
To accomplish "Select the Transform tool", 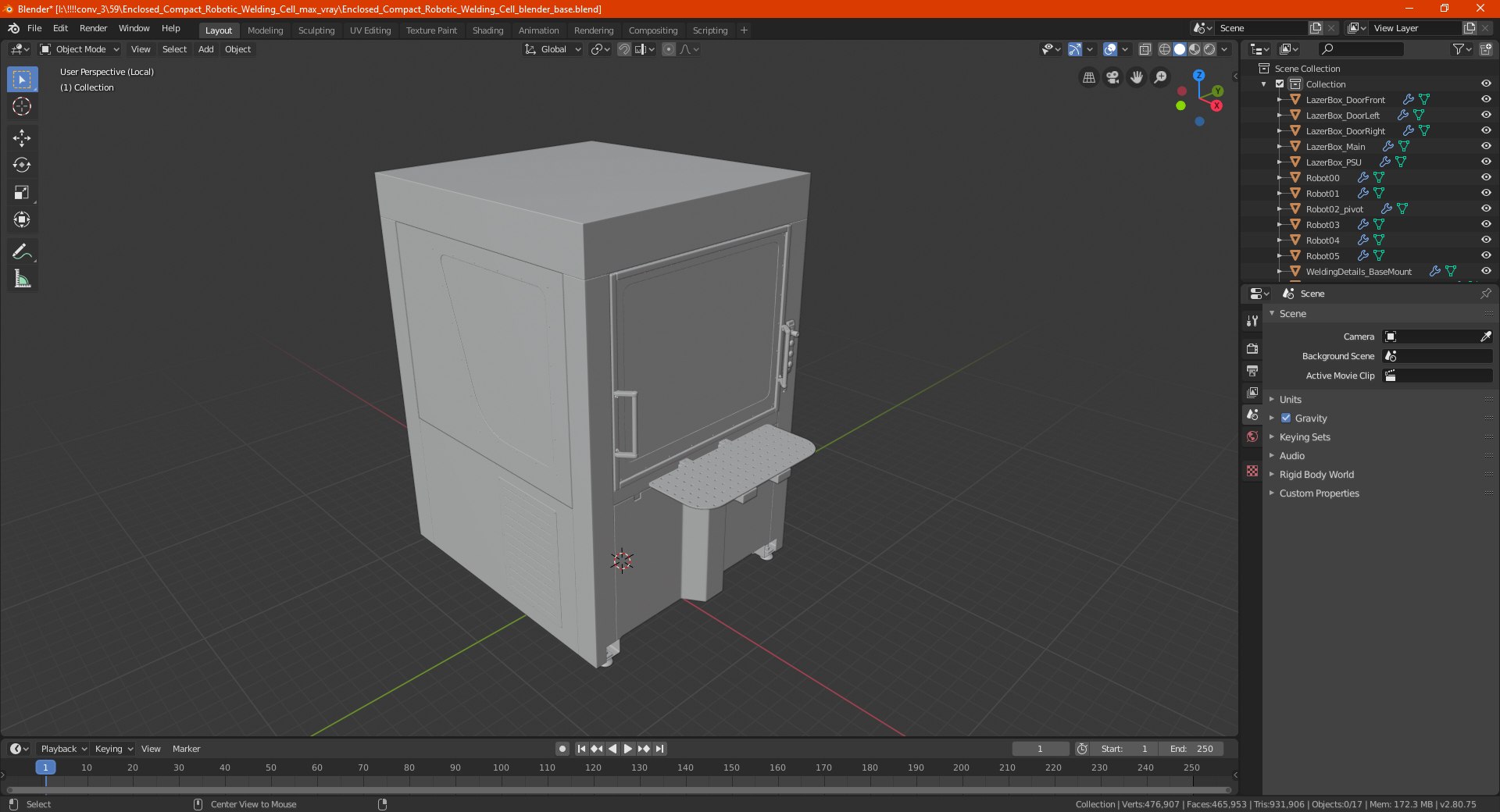I will [22, 220].
